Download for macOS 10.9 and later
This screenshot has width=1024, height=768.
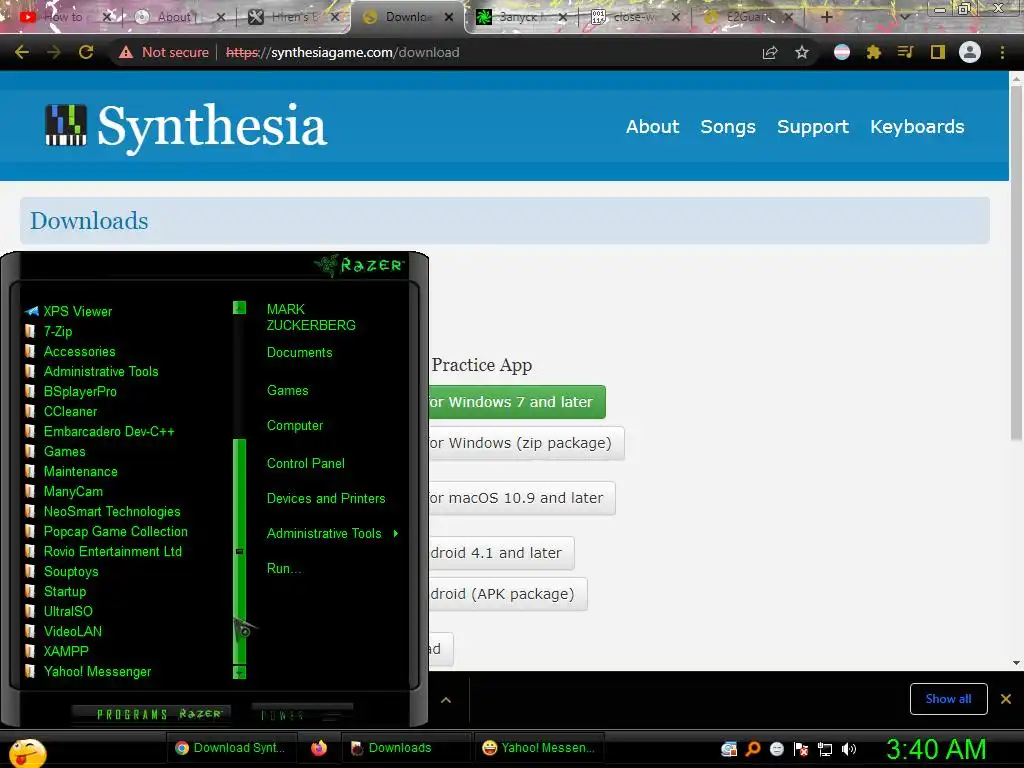pyautogui.click(x=522, y=498)
